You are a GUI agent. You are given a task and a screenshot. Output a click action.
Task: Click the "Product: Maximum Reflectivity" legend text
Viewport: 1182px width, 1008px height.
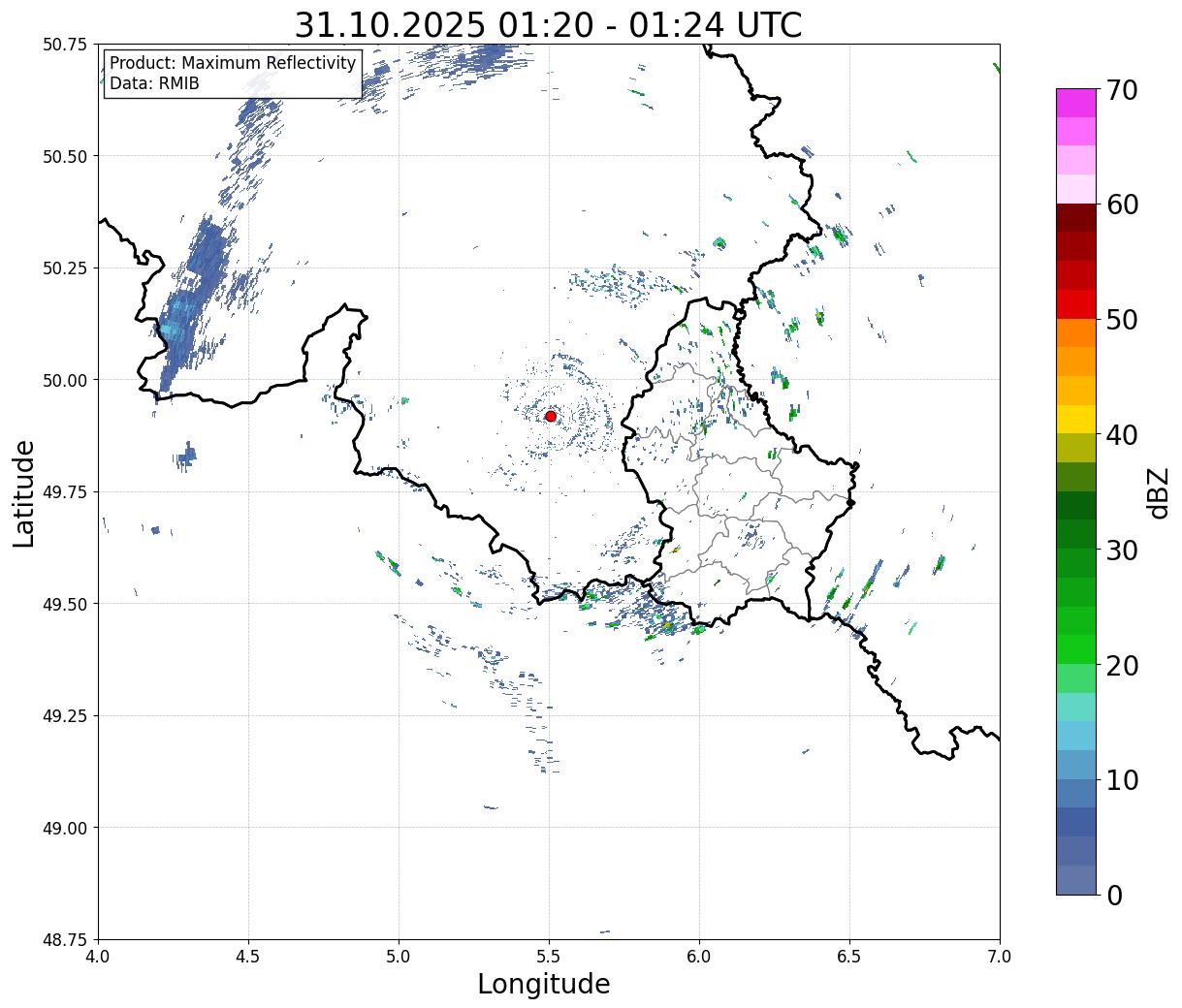(x=233, y=63)
